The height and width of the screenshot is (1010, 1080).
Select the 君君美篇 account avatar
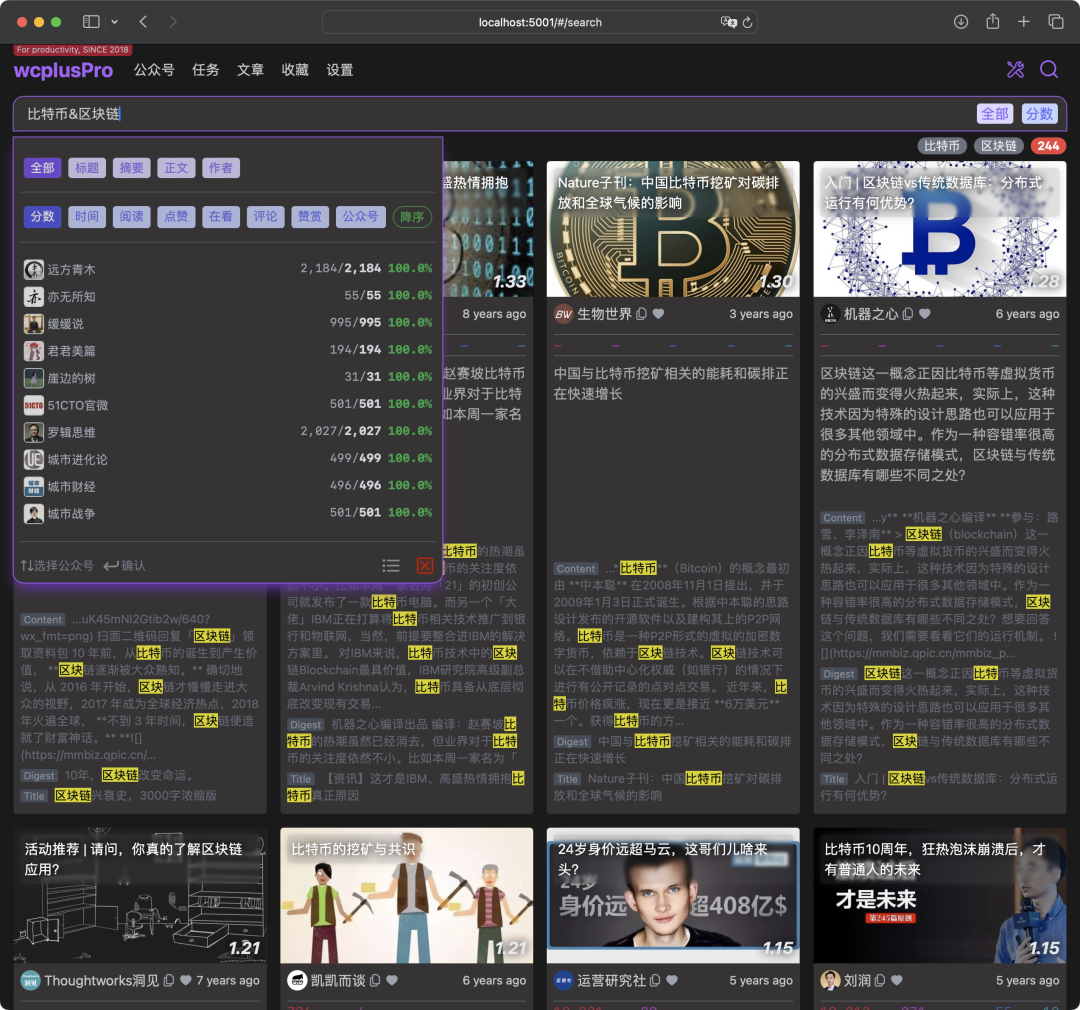[x=34, y=351]
